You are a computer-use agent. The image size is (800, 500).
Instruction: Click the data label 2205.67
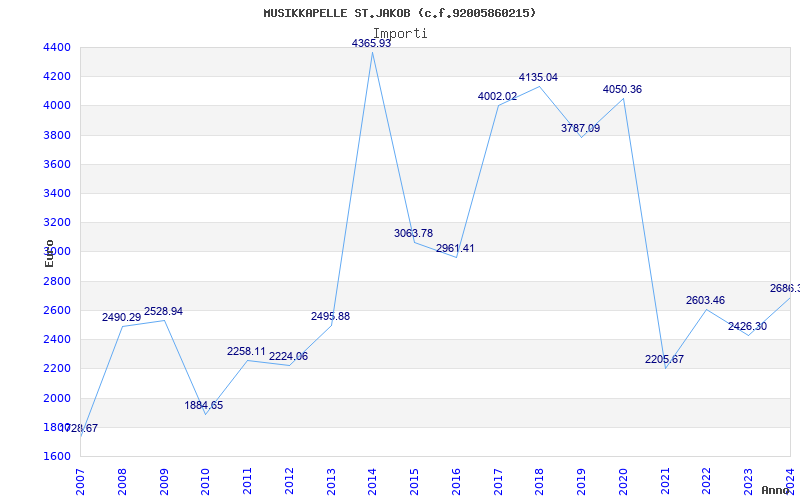(x=664, y=359)
